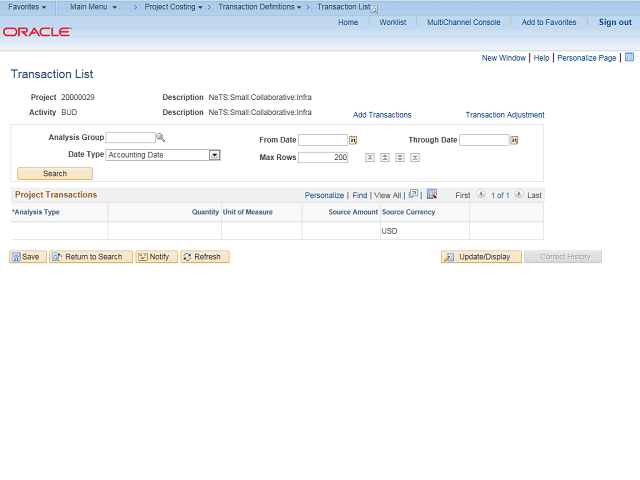Open Analysis Group lookup magnifier icon
Viewport: 640px width, 480px height.
160,138
